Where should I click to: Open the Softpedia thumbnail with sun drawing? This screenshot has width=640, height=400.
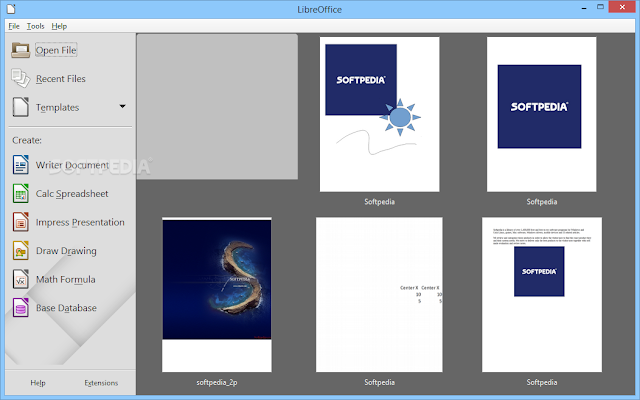point(380,114)
